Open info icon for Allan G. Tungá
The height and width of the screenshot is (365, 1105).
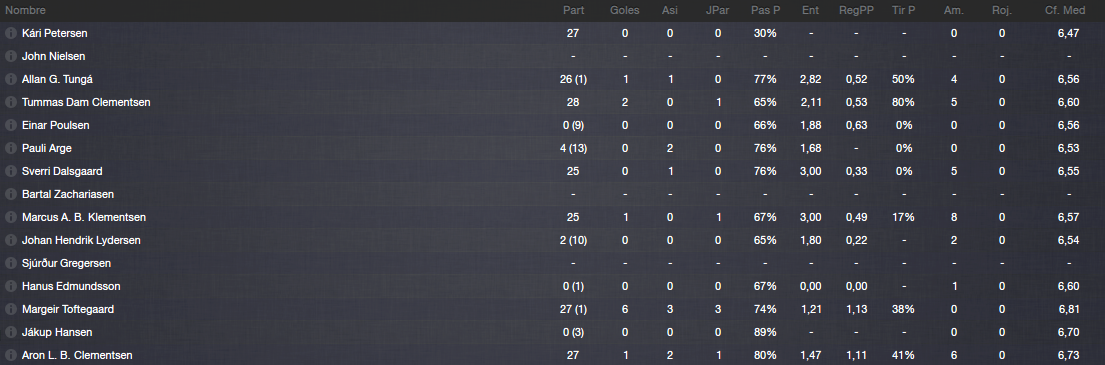point(11,80)
